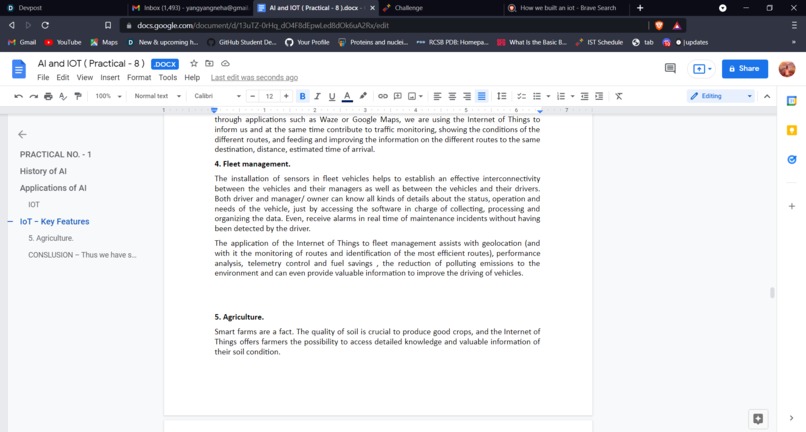
Task: Open the Edit menu
Action: coord(63,78)
